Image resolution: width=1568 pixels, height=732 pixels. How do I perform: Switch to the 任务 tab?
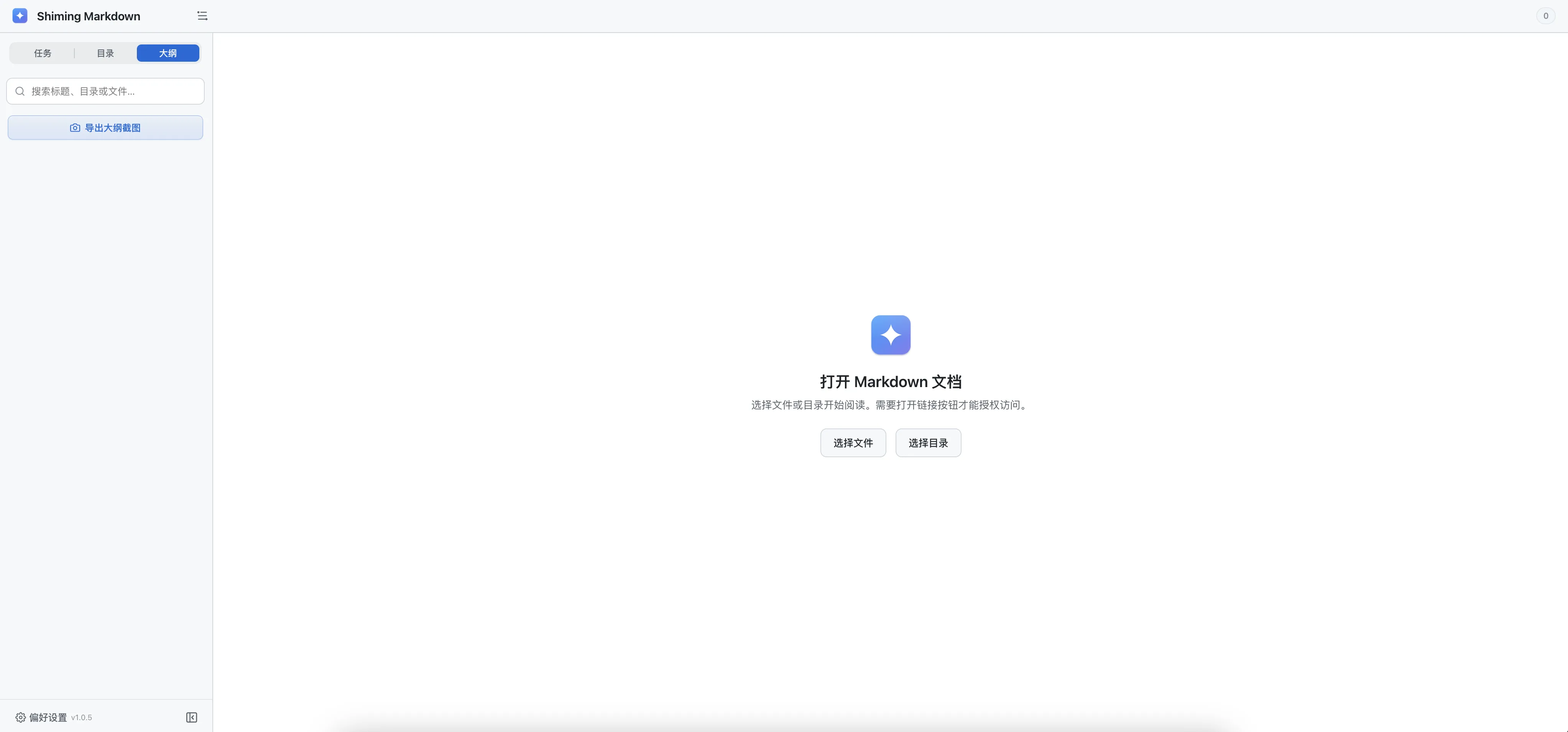tap(43, 54)
